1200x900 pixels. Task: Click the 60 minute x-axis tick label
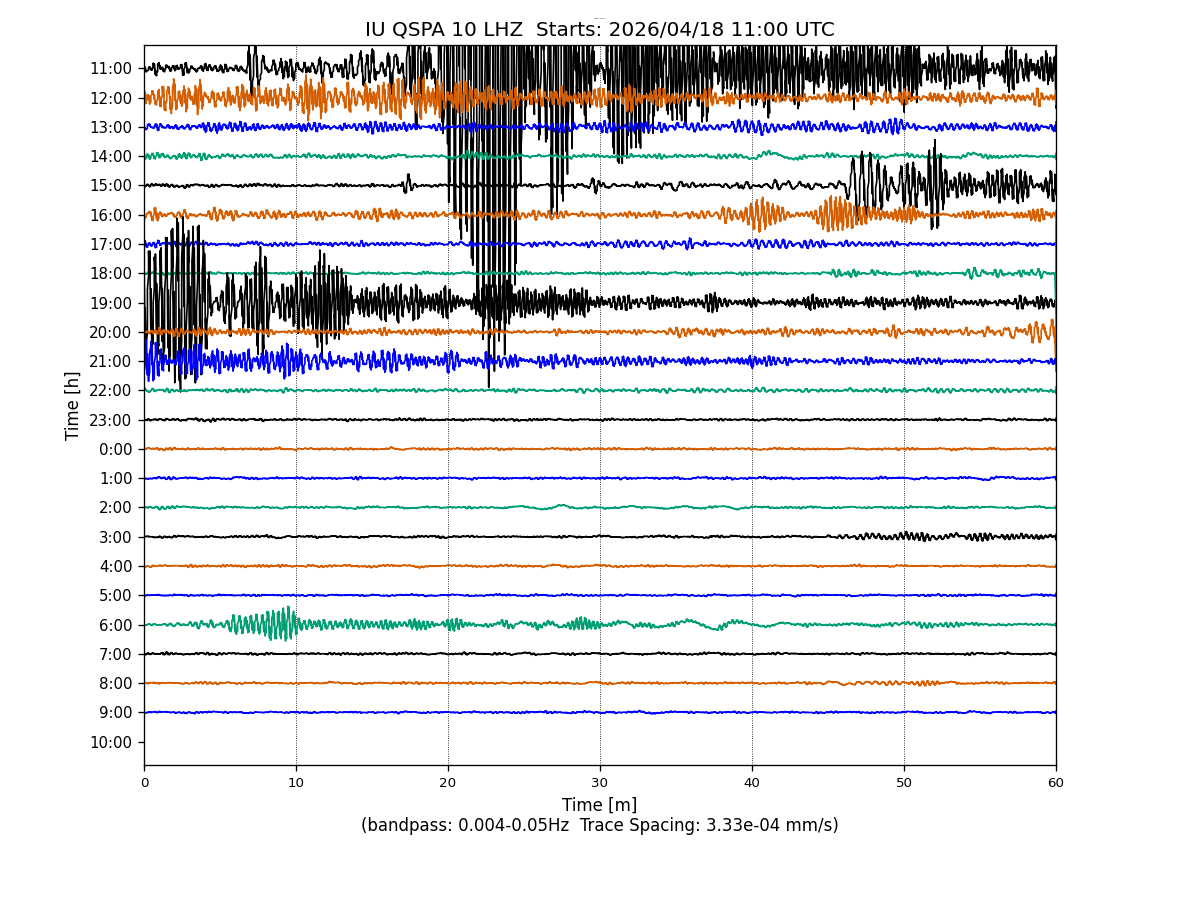point(1056,783)
